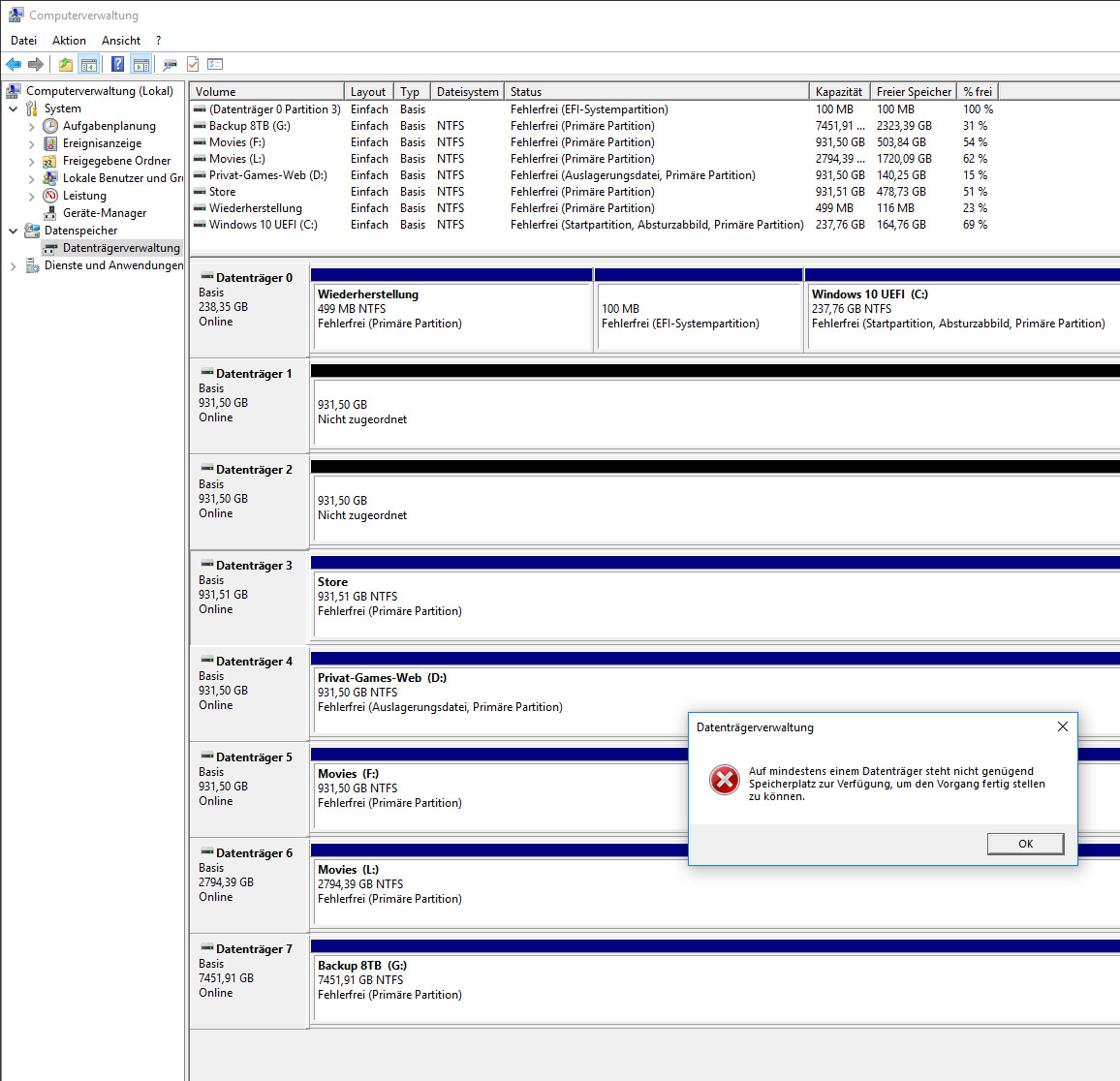Open the Aktion menu

pyautogui.click(x=69, y=41)
